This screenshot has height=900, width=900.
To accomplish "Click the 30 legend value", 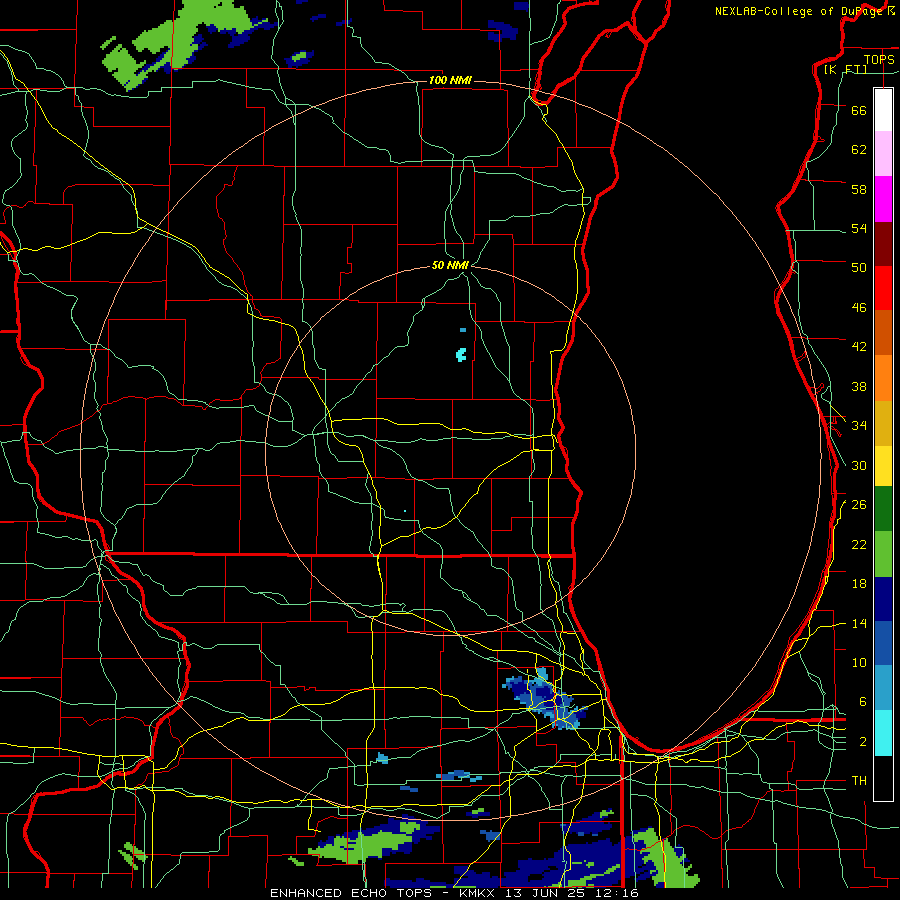I will point(859,465).
